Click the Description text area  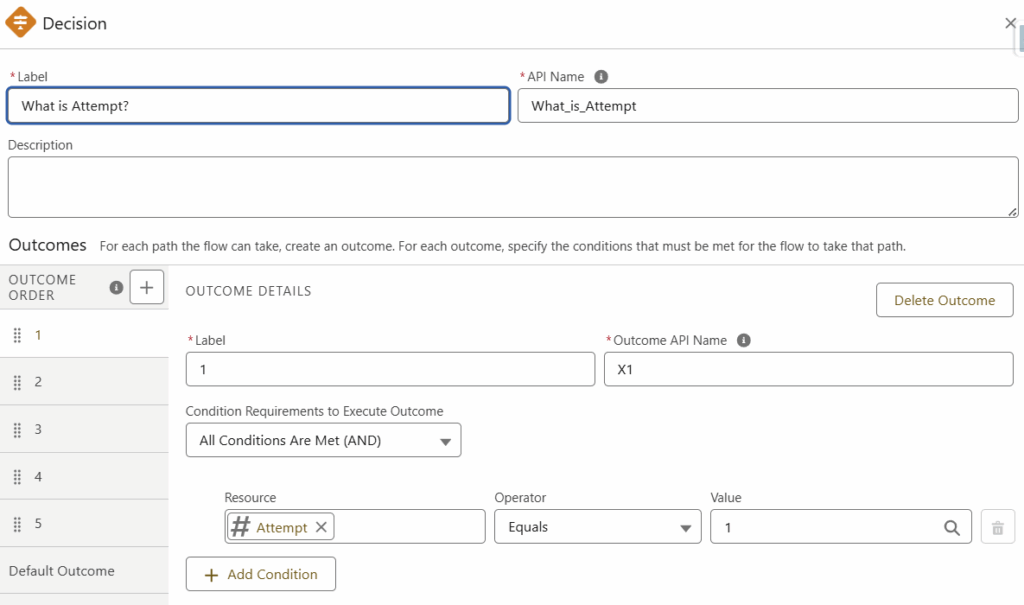pos(512,187)
